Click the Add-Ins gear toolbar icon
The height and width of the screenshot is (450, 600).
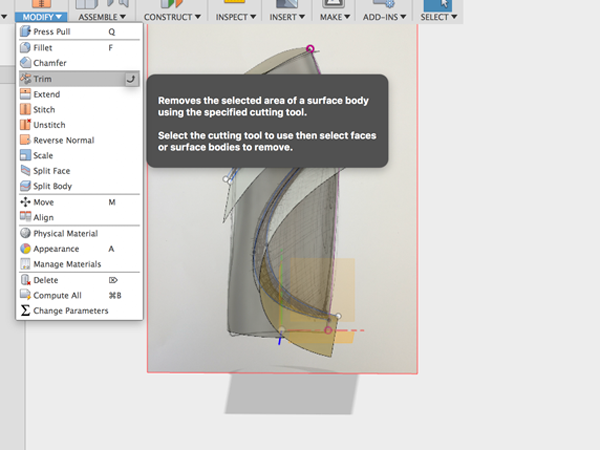383,4
